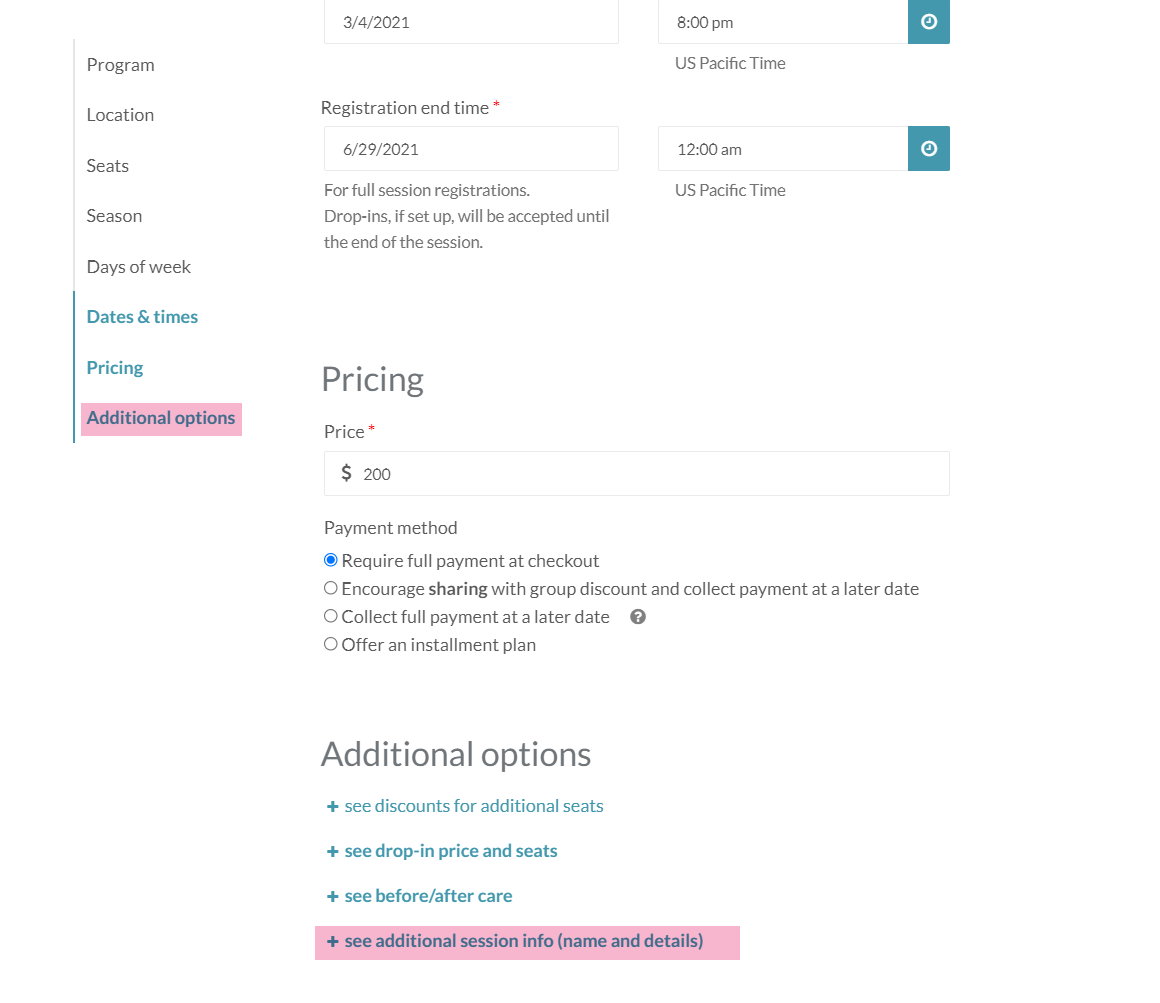Select Collect full payment at later date
The width and height of the screenshot is (1160, 1003).
[331, 616]
